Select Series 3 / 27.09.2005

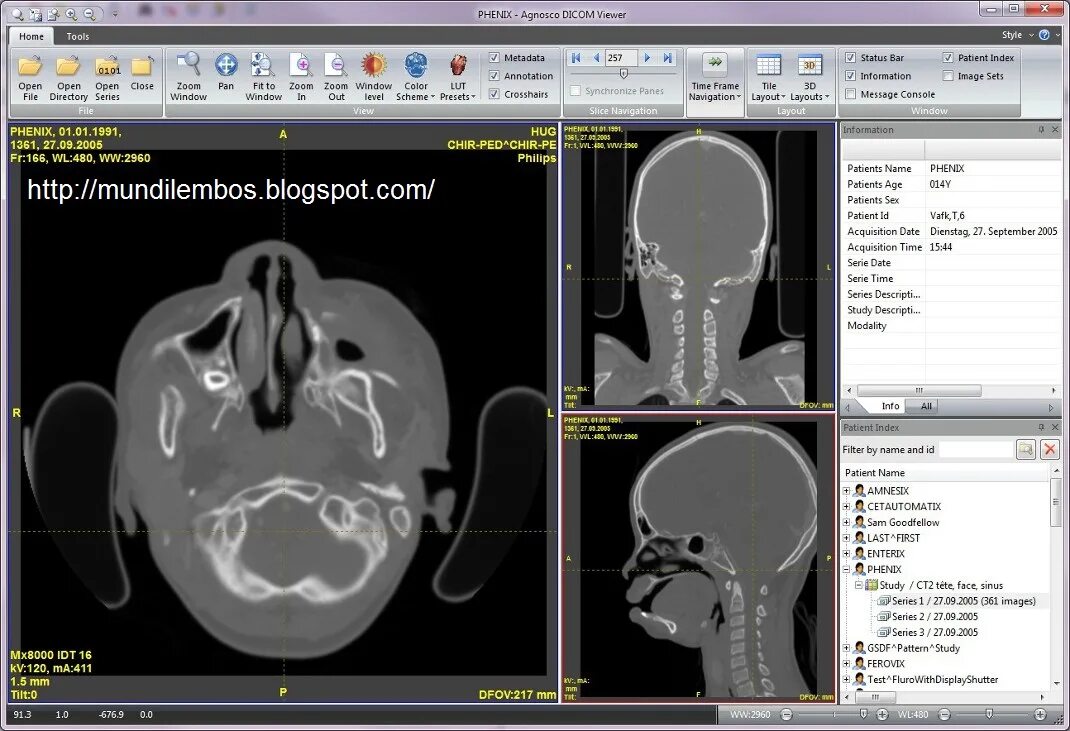pyautogui.click(x=935, y=632)
